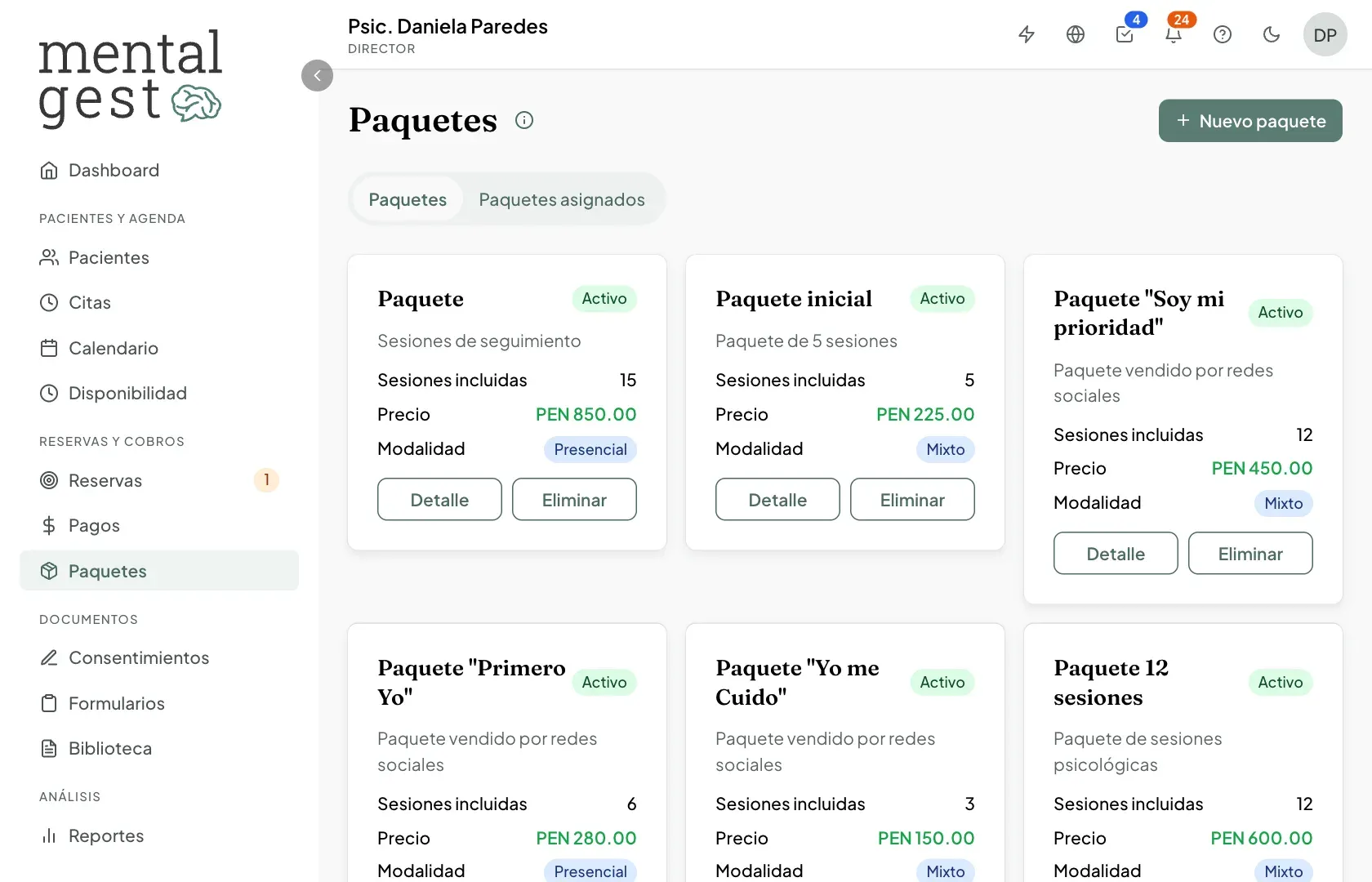Screen dimensions: 1372x882
Task: Click the Nuevo paquete button
Action: 1250,121
